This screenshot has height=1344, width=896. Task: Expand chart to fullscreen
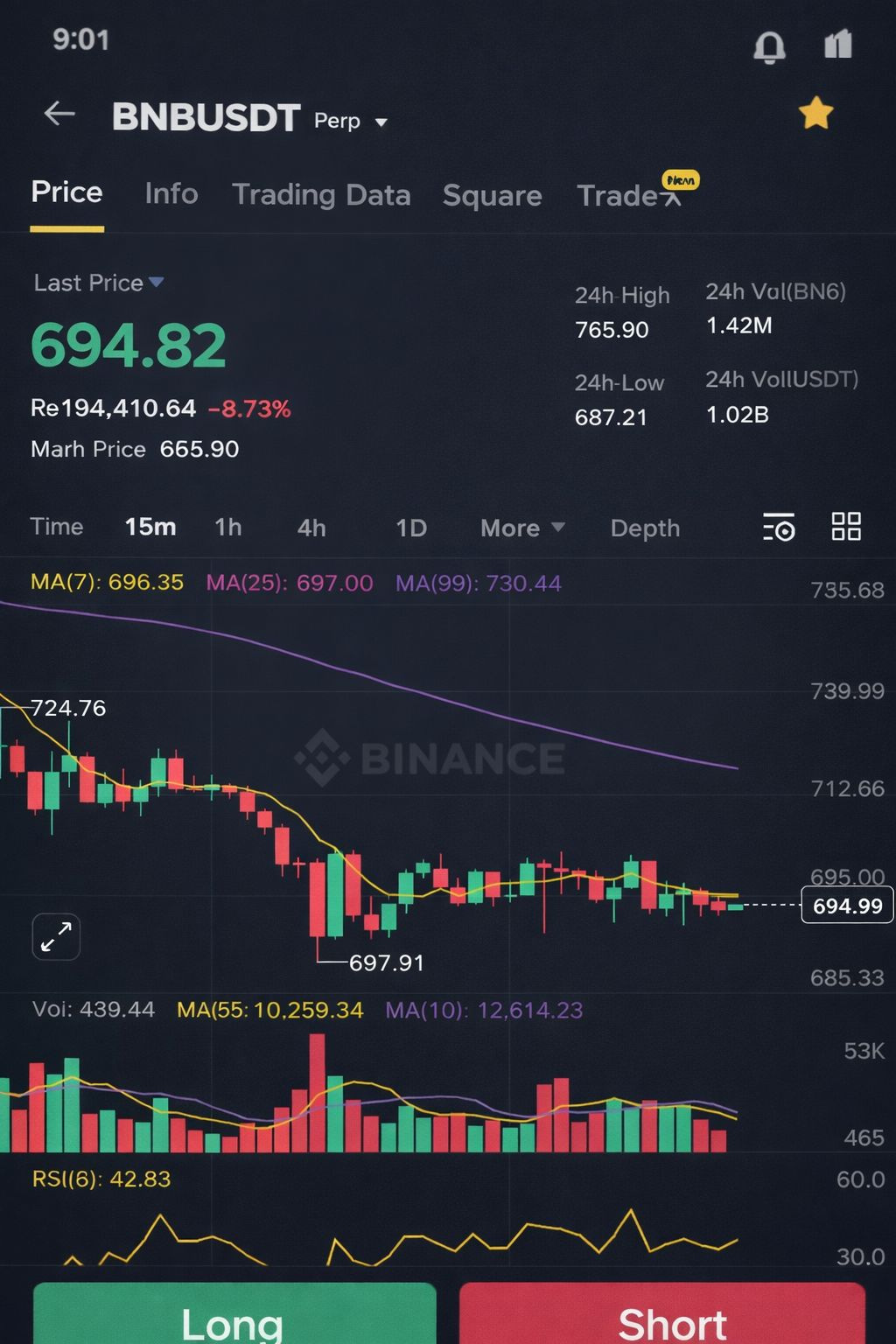(x=56, y=937)
